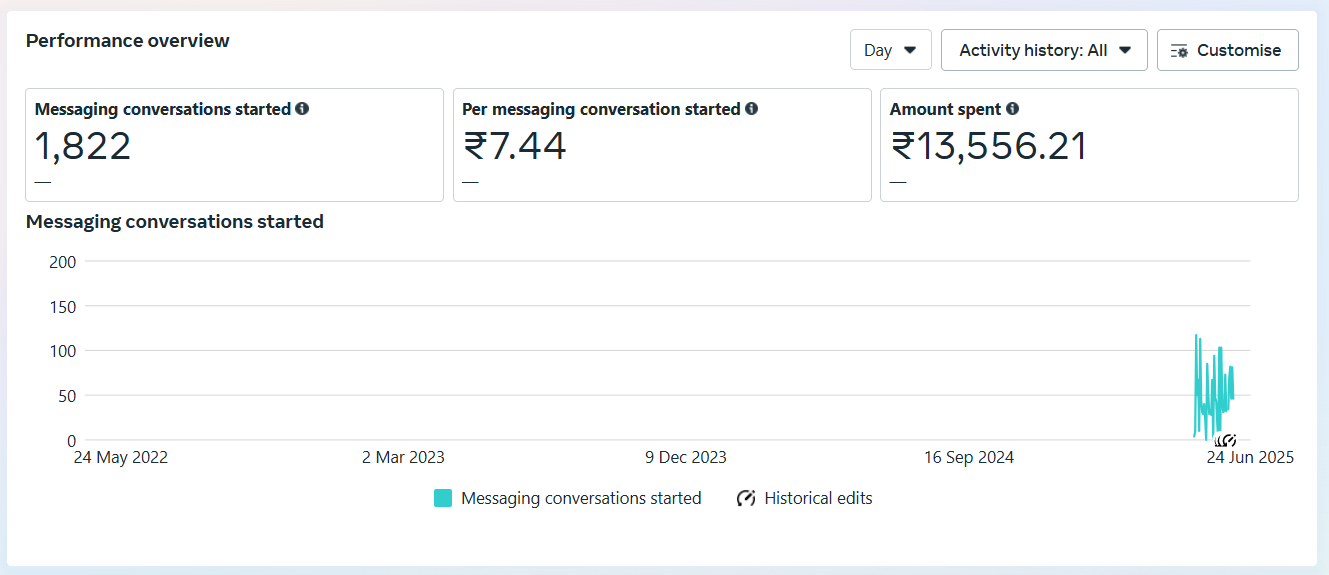The width and height of the screenshot is (1329, 575).
Task: Click the ₹13,556.21 amount value
Action: coord(988,146)
